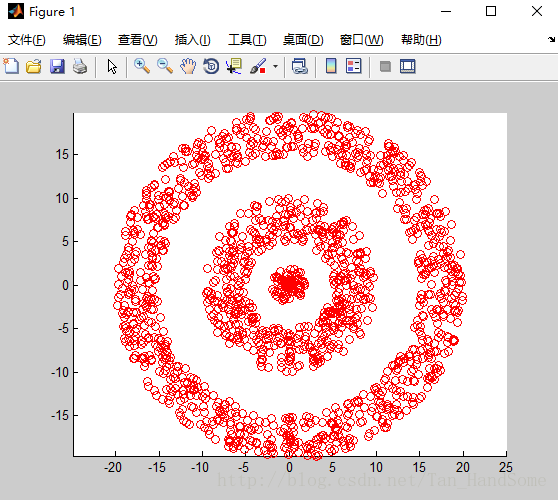Select the Edit Plot arrow tool
The height and width of the screenshot is (500, 558).
(112, 67)
